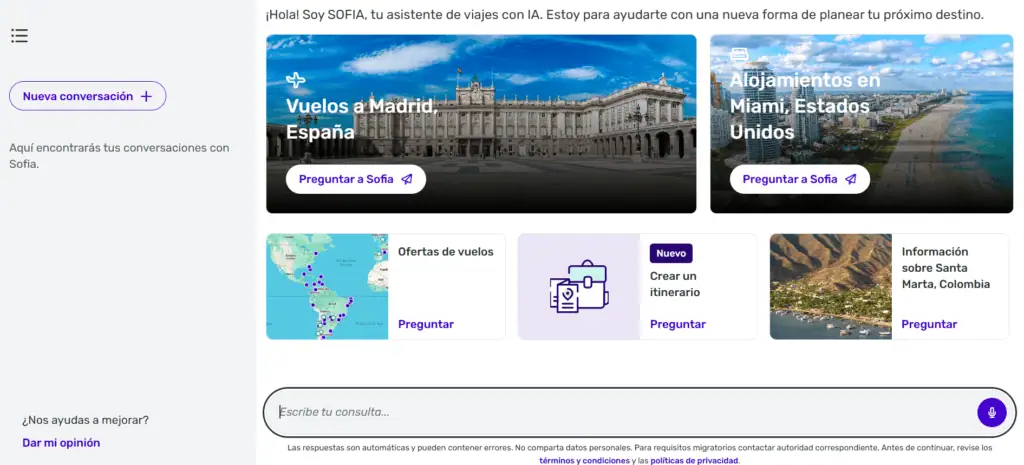Click the luggage itinerary illustration
The height and width of the screenshot is (465, 1024).
pyautogui.click(x=579, y=287)
